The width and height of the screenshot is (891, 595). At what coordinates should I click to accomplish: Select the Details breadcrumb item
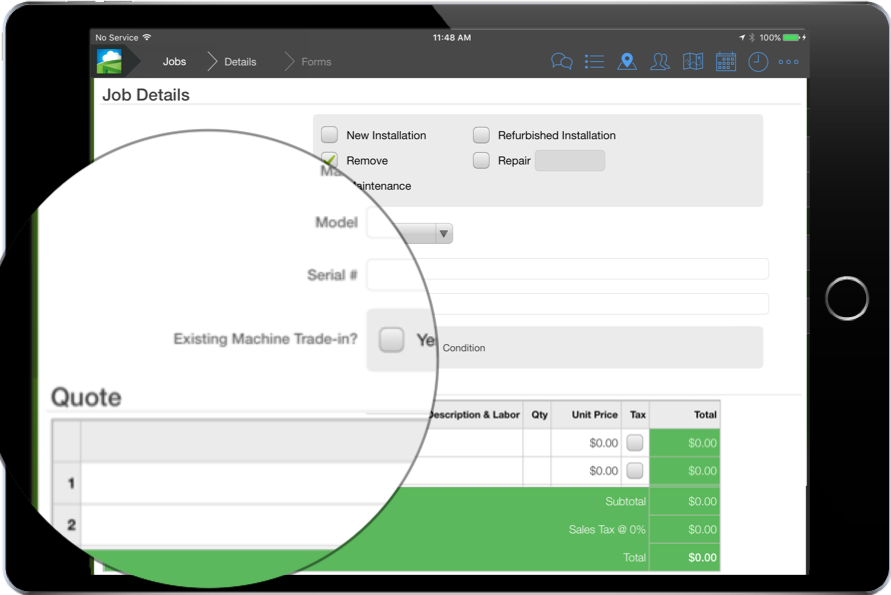[239, 61]
